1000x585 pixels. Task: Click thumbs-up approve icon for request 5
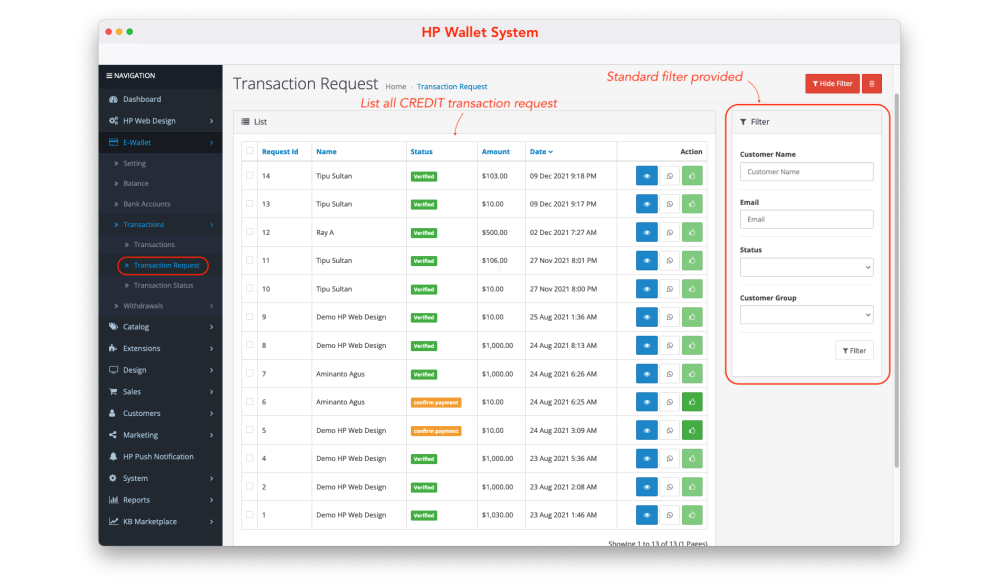point(692,430)
